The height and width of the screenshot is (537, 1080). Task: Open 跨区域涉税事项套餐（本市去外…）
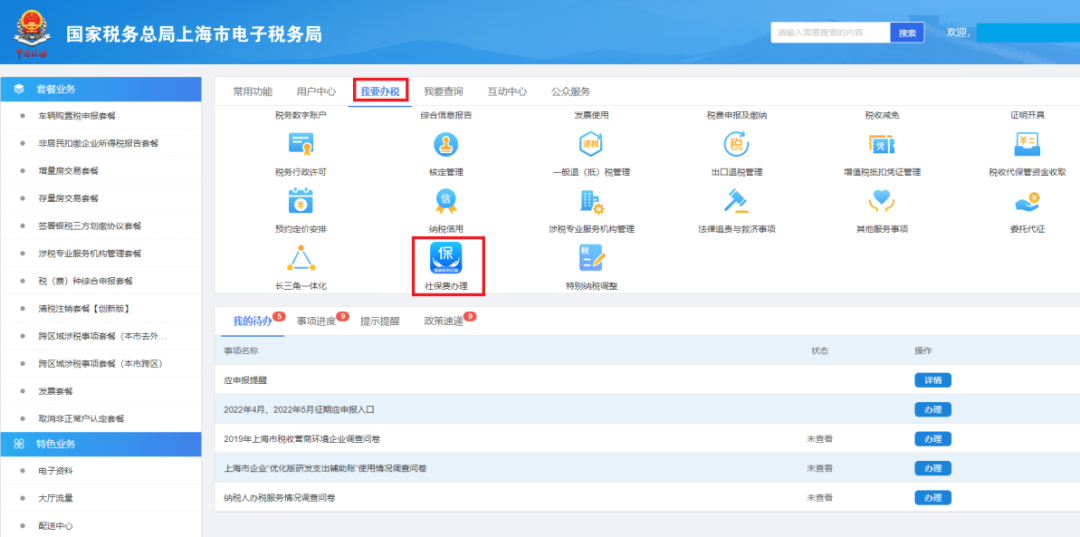(103, 336)
